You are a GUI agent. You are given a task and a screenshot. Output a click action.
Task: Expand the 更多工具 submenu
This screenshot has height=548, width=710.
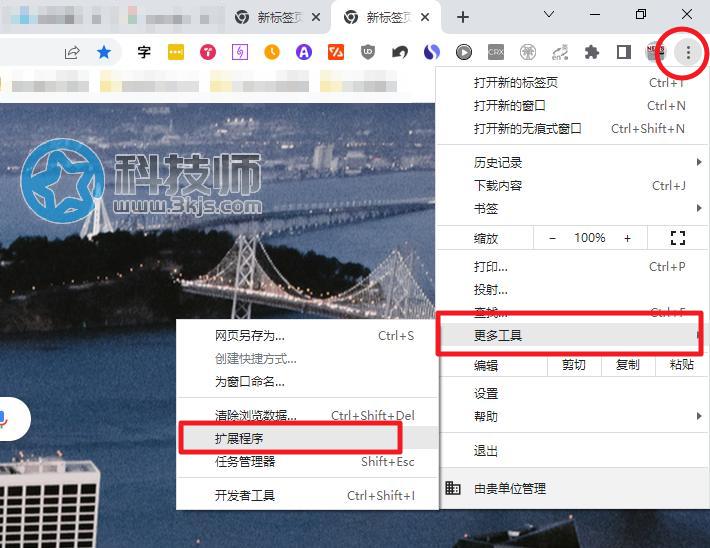pyautogui.click(x=571, y=336)
